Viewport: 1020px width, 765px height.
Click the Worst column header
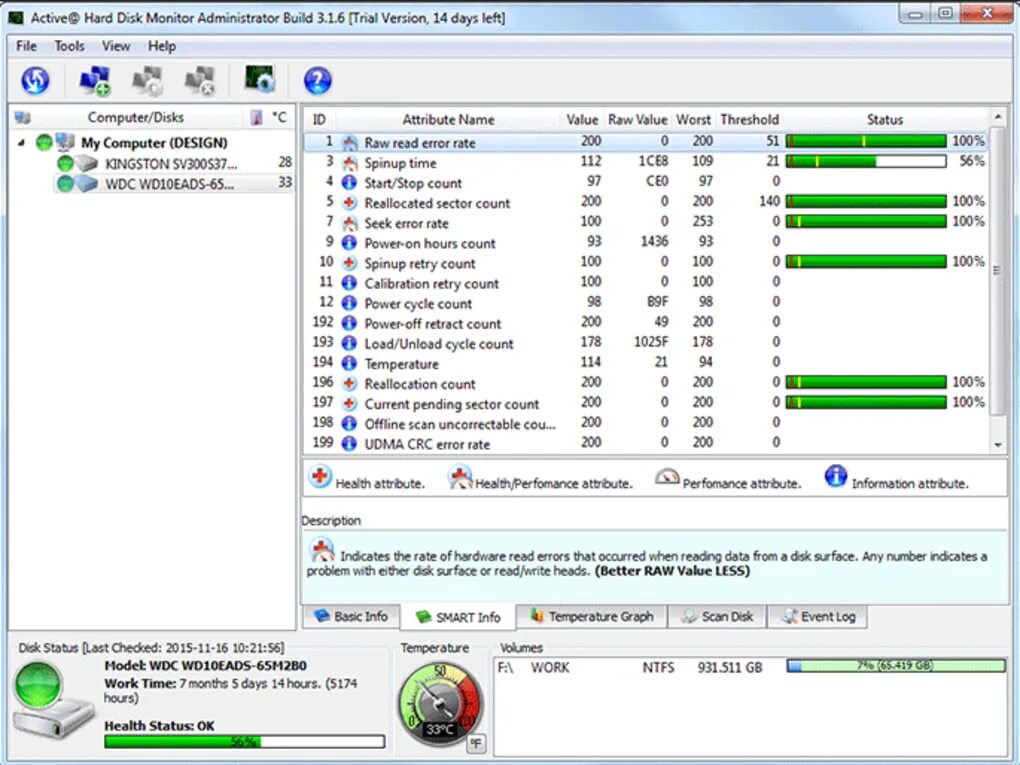pos(693,120)
